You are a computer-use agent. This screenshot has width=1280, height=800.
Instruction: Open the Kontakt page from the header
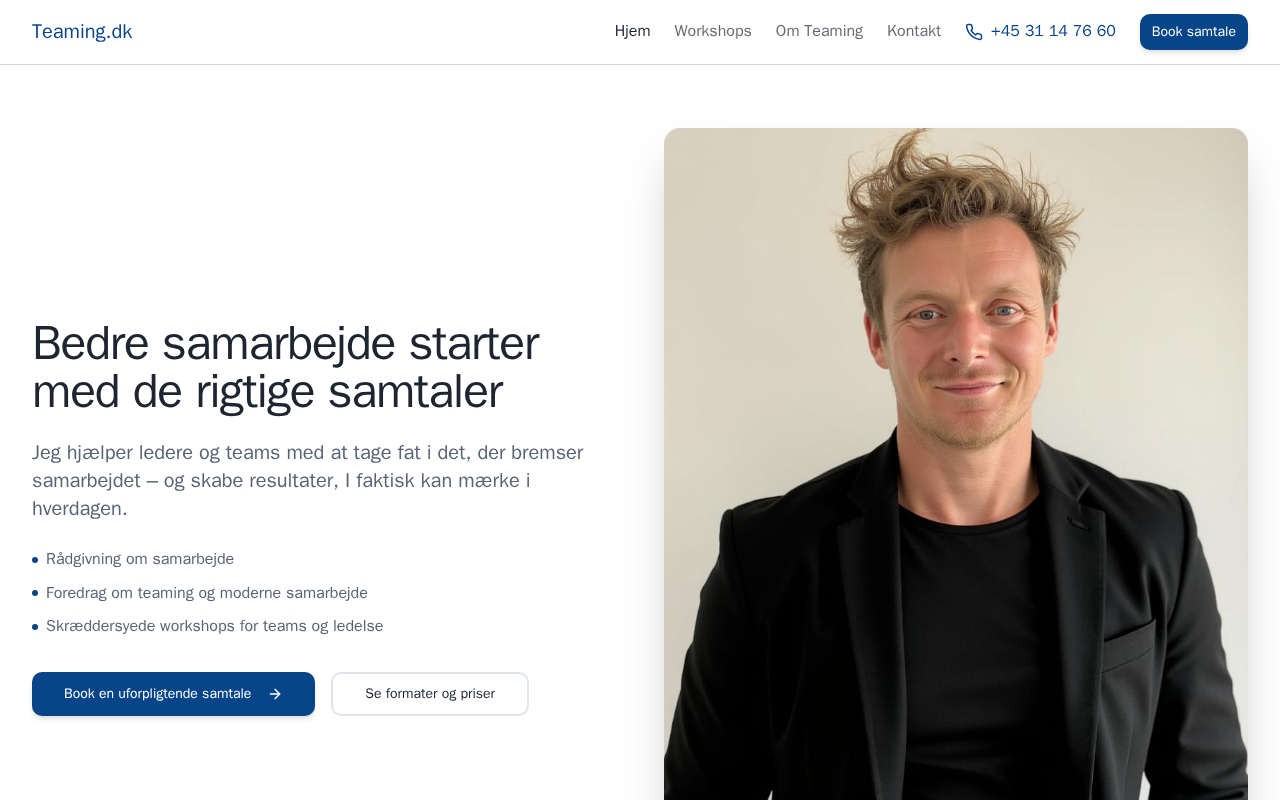(x=914, y=31)
